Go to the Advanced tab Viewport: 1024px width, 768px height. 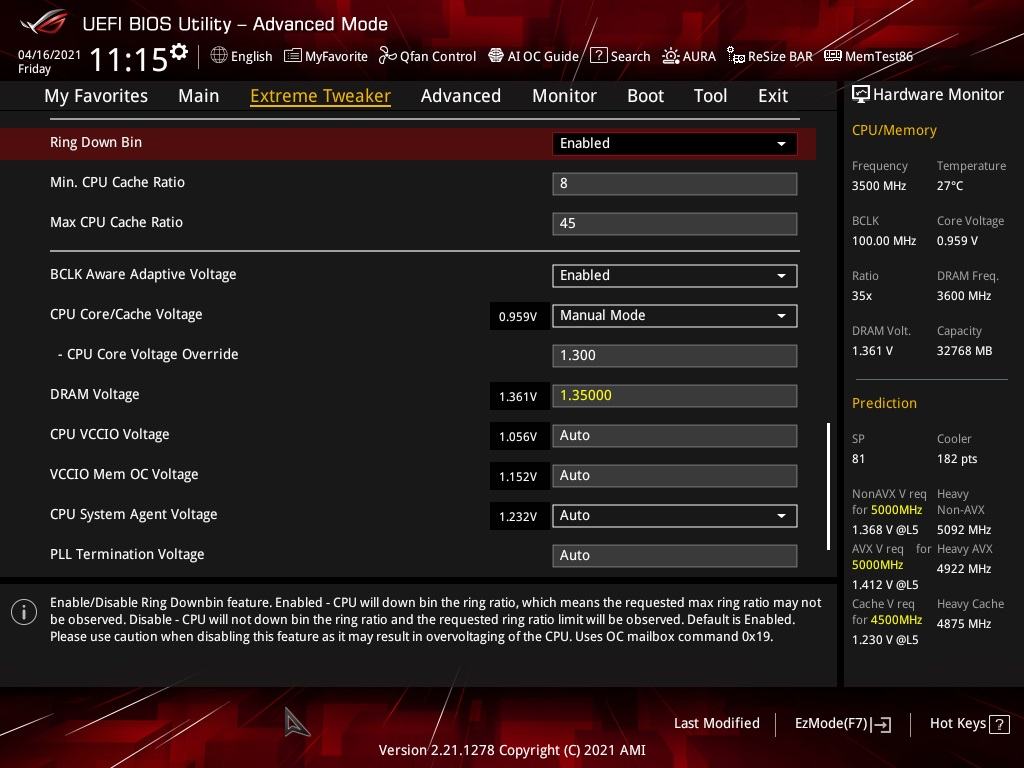click(x=460, y=96)
